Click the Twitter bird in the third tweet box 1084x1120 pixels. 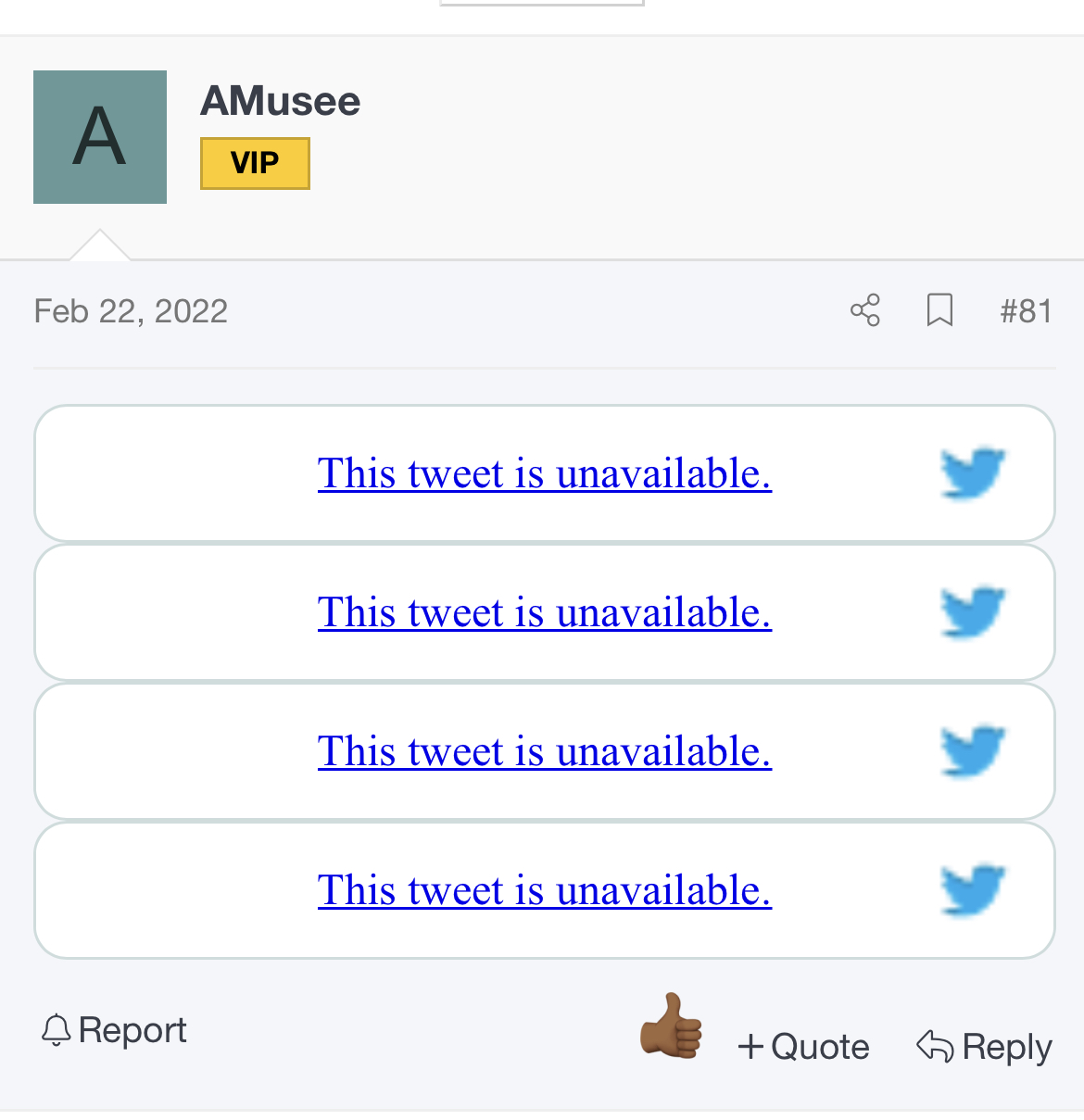(973, 751)
